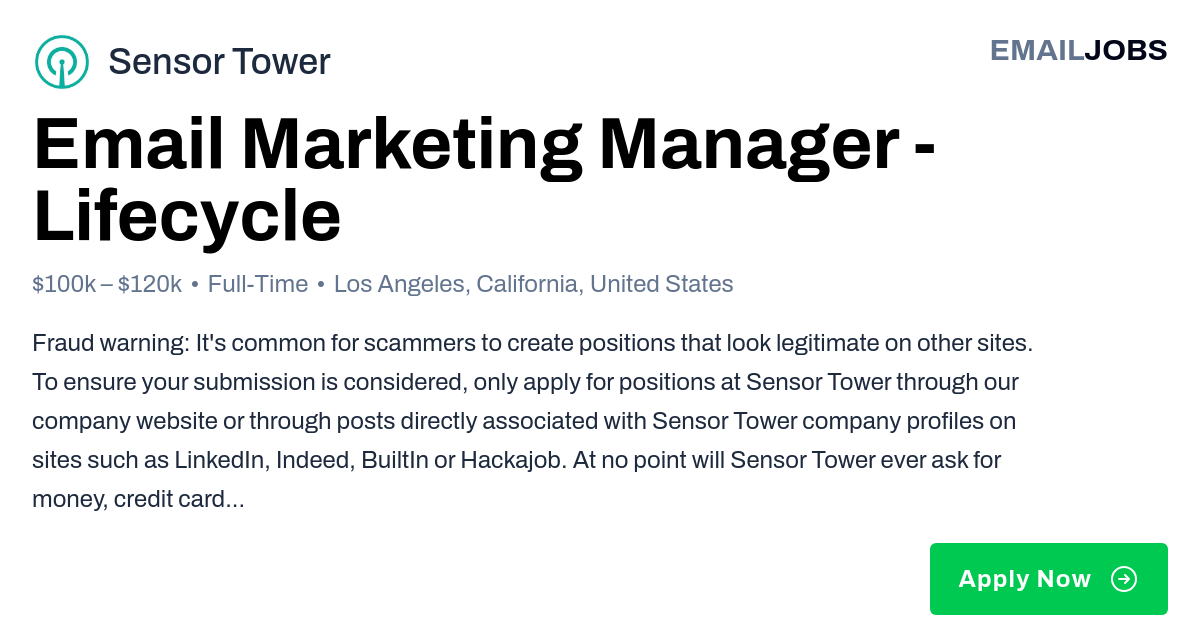Click the word LinkedIn in the description
The width and height of the screenshot is (1200, 630).
pyautogui.click(x=222, y=460)
